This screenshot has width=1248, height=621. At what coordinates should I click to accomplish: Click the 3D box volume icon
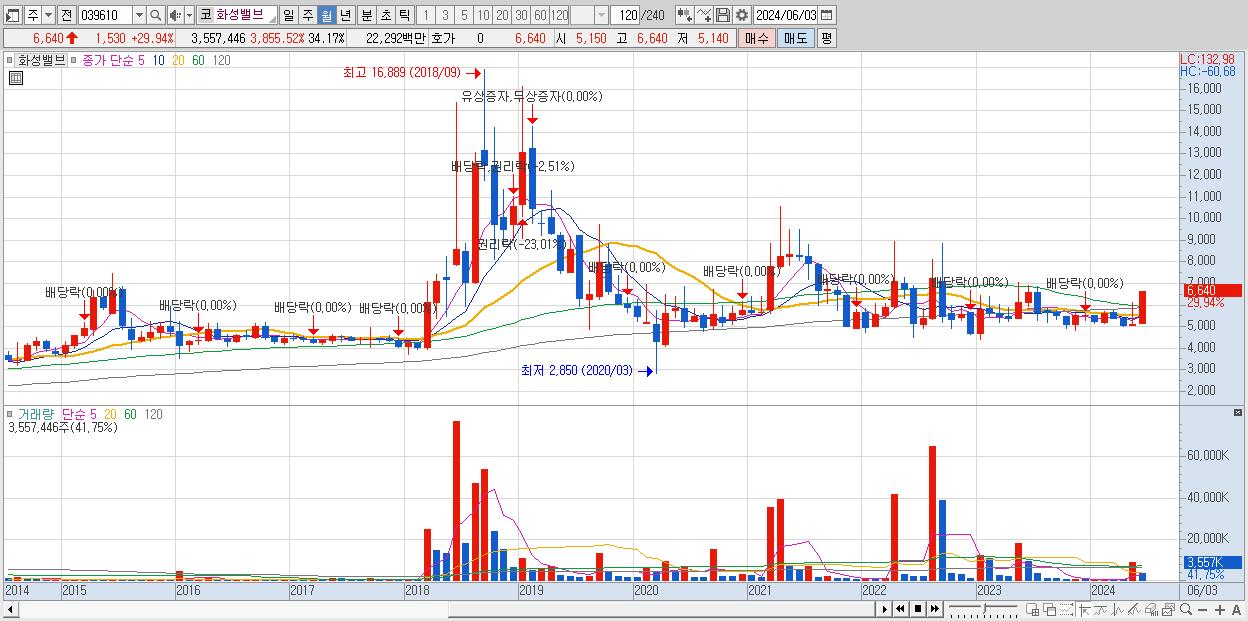coord(1151,609)
